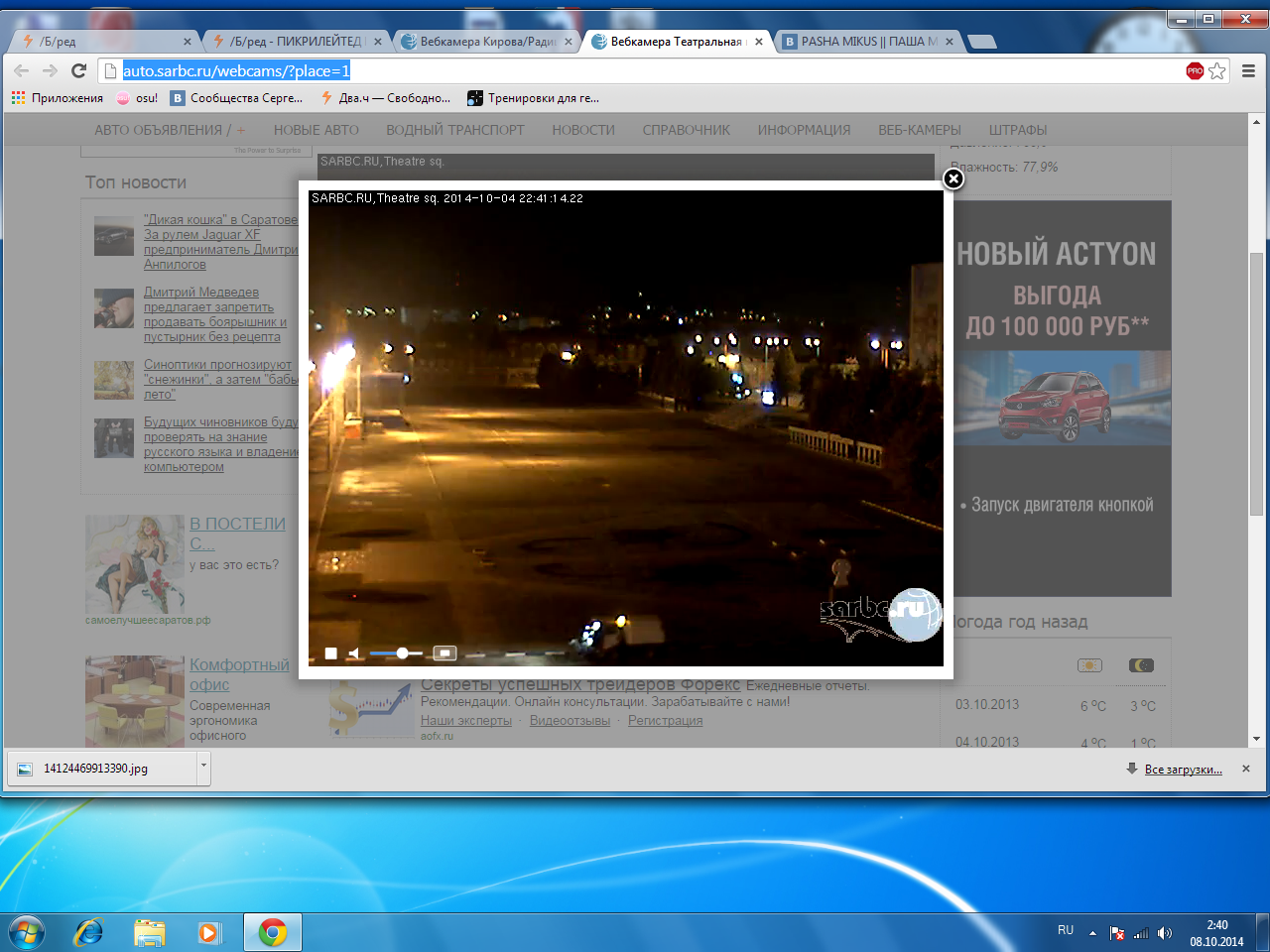Close the PASHA MIKUS tab
The height and width of the screenshot is (952, 1270).
click(950, 42)
